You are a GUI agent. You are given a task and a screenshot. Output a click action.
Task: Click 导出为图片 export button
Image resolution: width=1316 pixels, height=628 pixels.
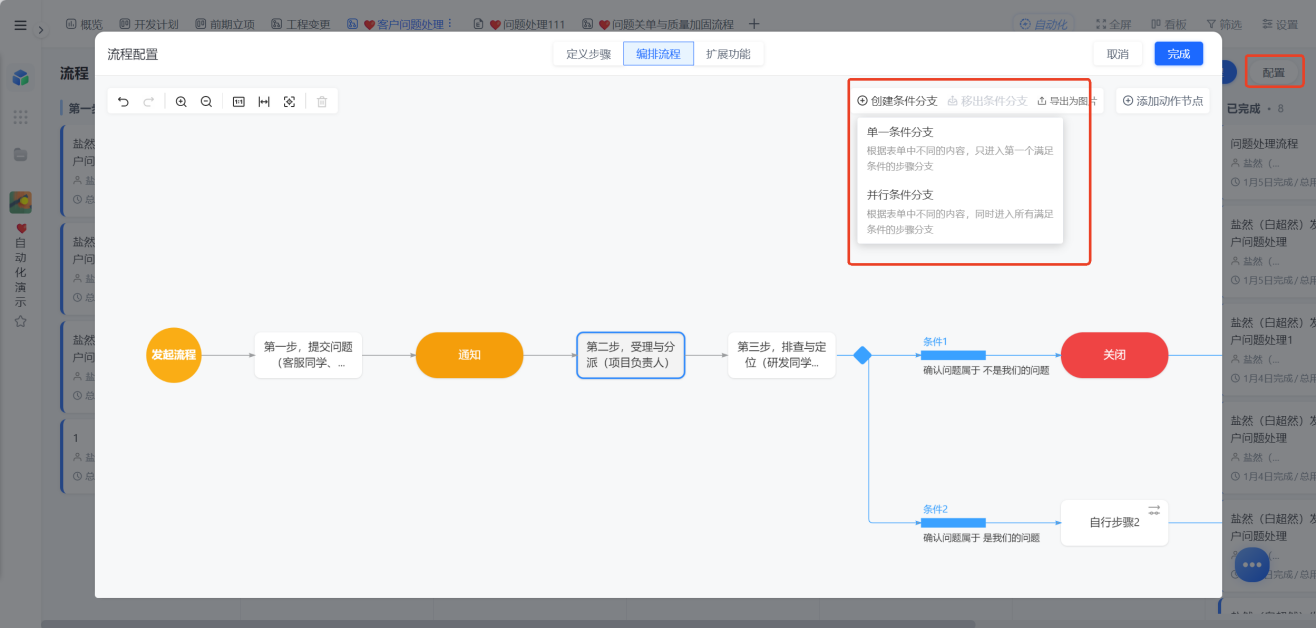tap(1066, 101)
